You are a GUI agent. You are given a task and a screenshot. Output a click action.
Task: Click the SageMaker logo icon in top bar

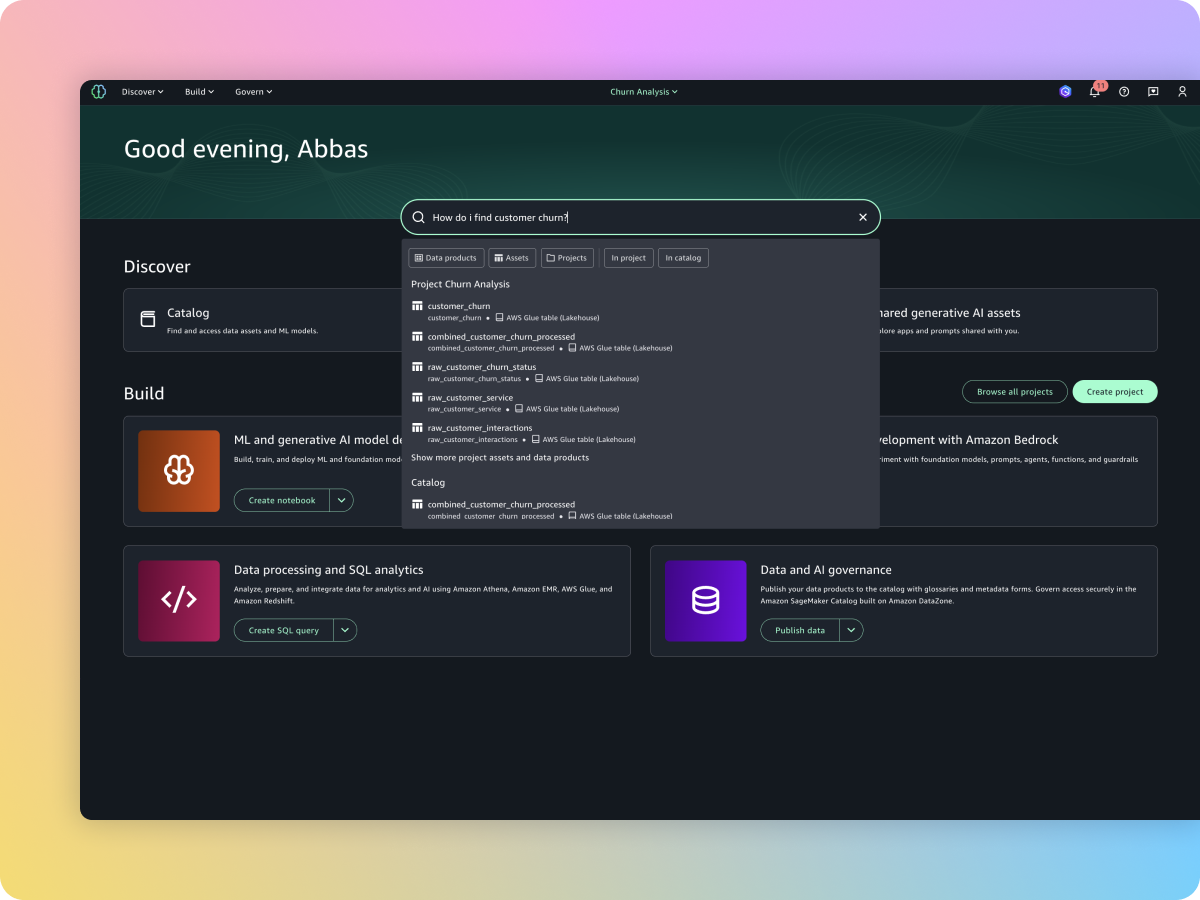[x=98, y=92]
